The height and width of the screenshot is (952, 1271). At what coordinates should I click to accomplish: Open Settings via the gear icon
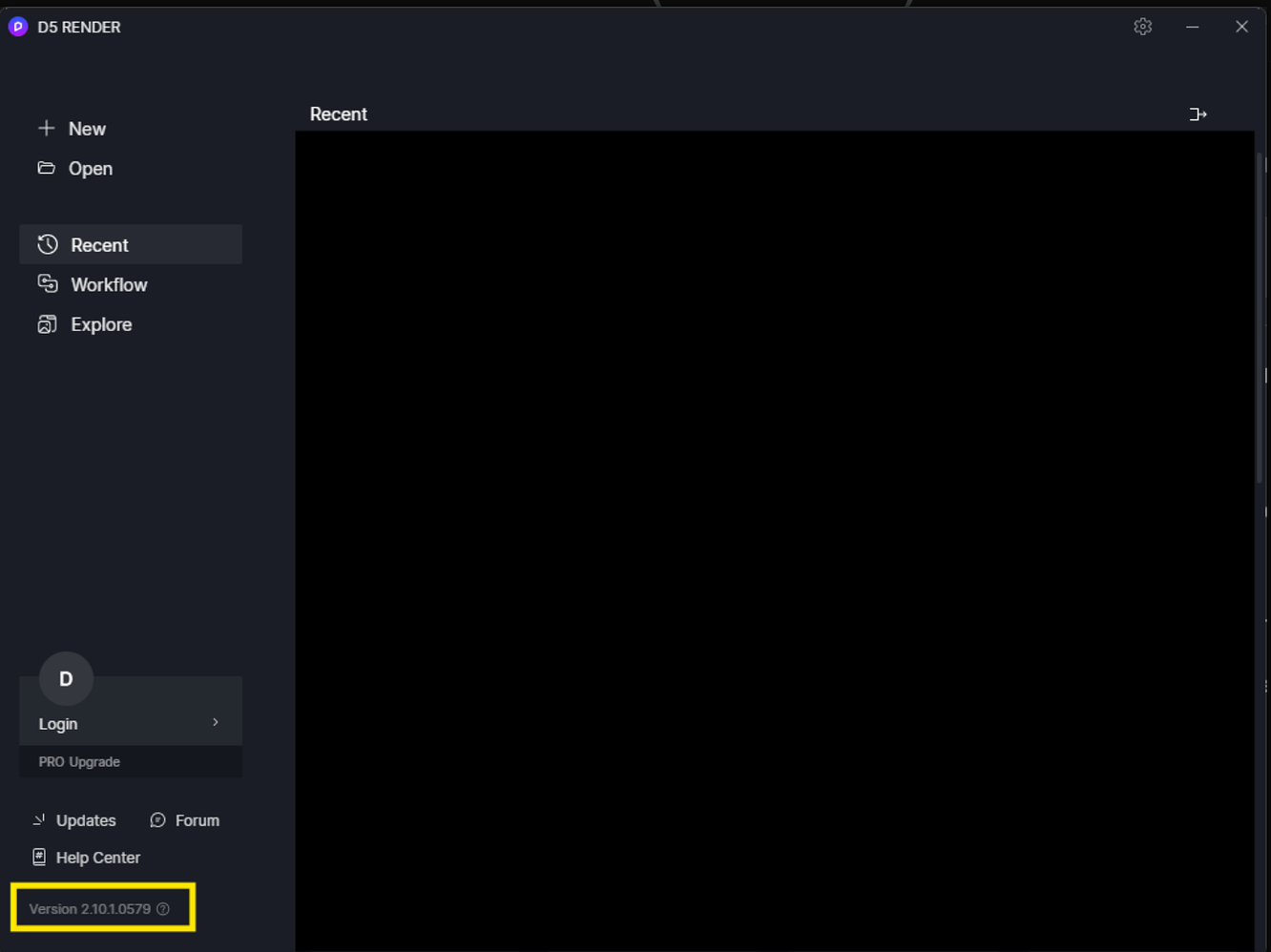[1142, 27]
